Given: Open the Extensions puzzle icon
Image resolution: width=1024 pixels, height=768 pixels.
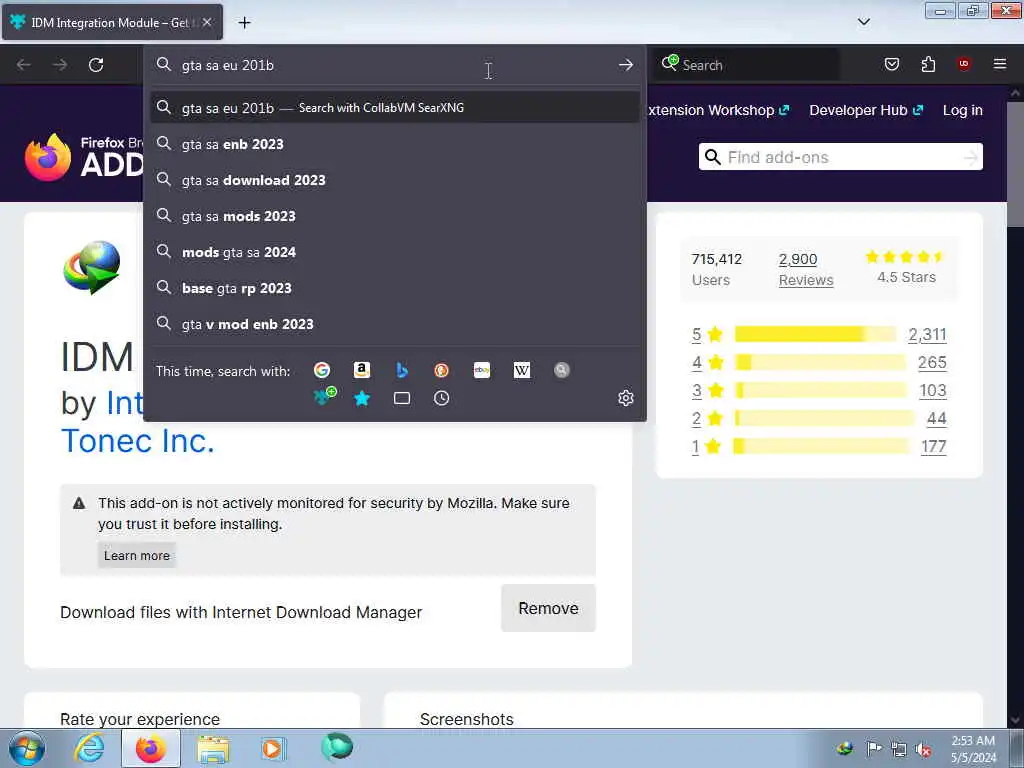Looking at the screenshot, I should tap(928, 64).
